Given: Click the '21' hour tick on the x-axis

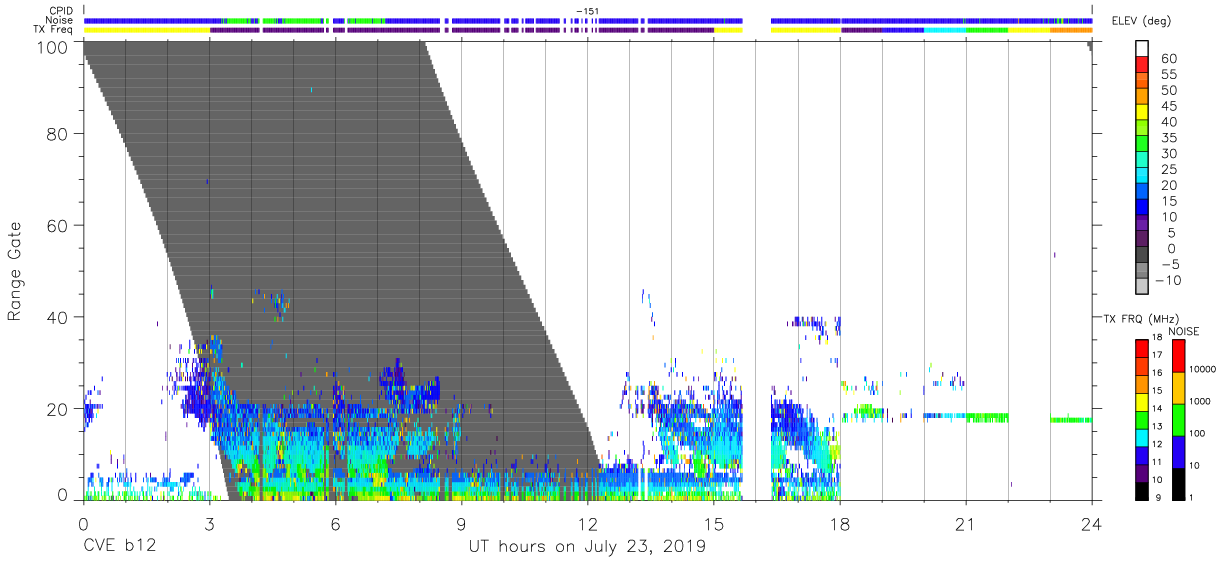Looking at the screenshot, I should click(x=966, y=524).
